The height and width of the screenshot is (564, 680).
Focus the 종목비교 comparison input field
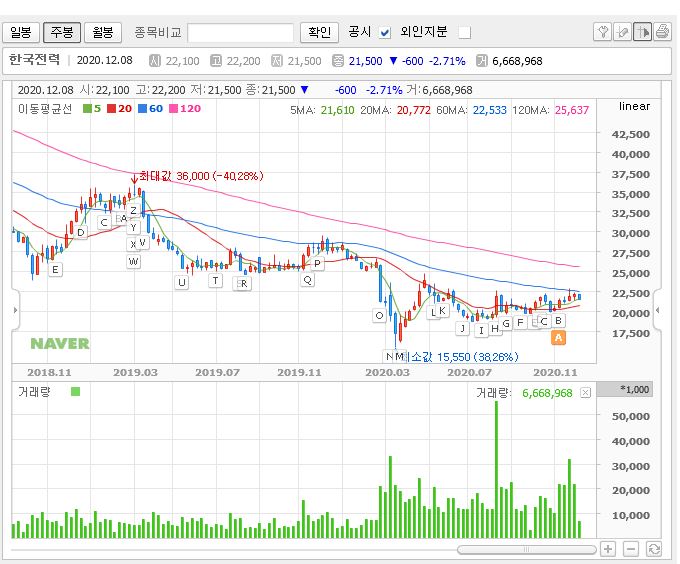pos(240,33)
